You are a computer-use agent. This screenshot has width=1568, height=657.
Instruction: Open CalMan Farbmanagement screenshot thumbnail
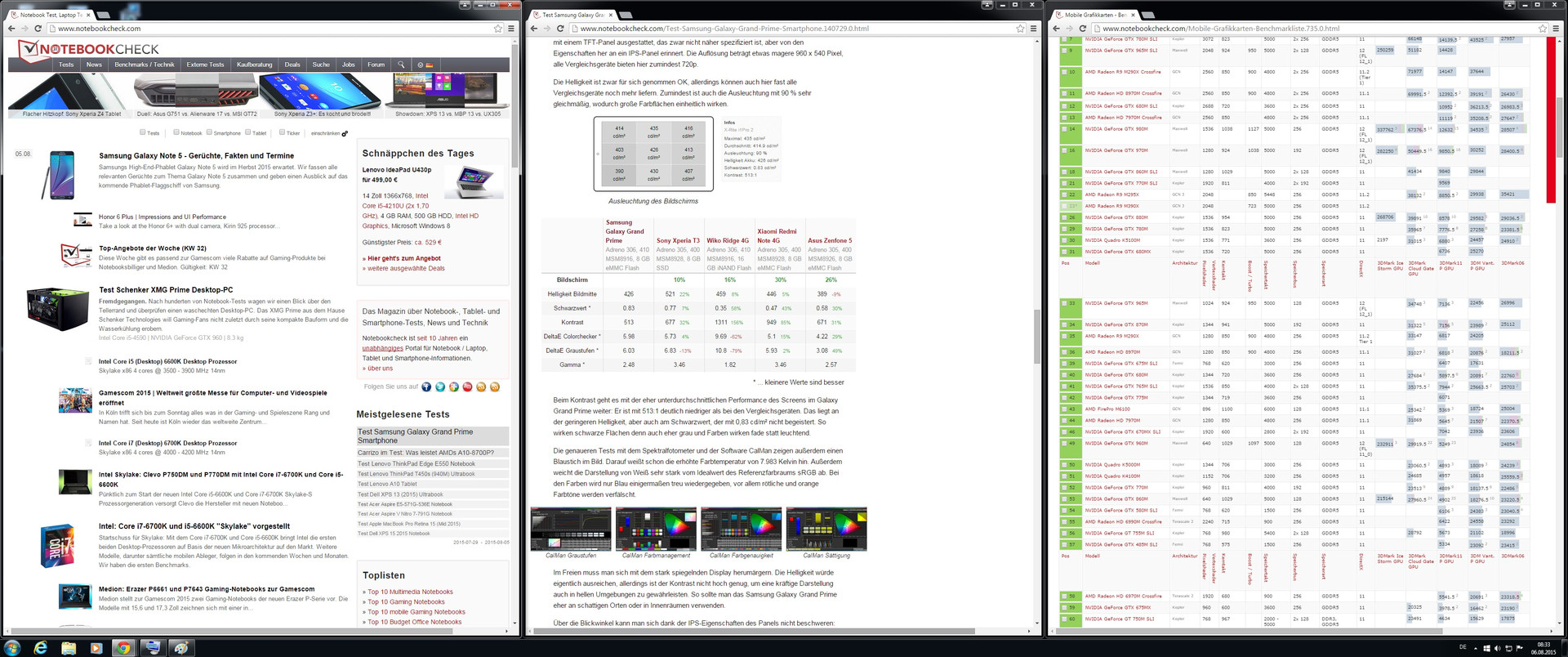(x=656, y=529)
